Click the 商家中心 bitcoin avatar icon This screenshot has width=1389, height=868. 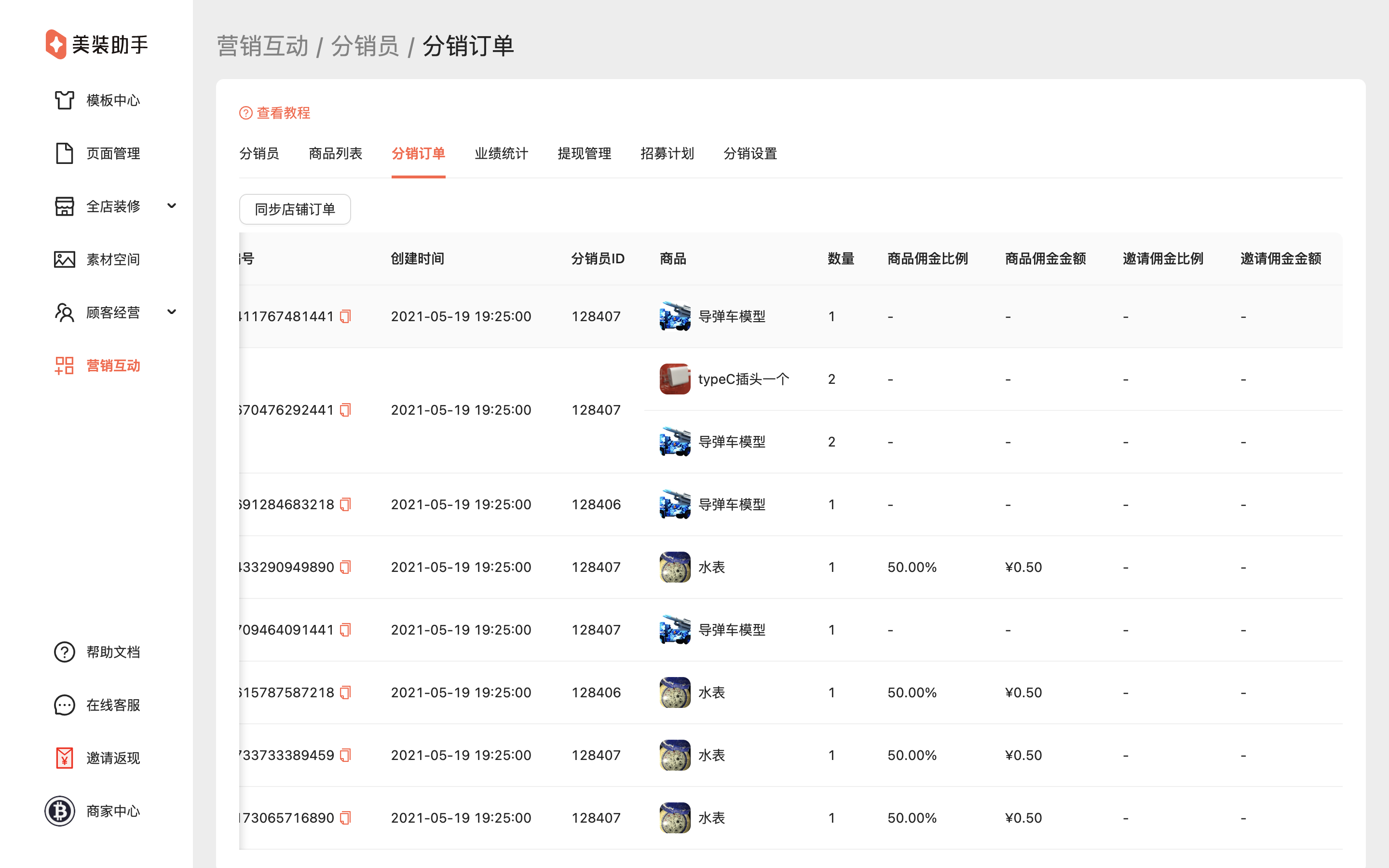60,811
